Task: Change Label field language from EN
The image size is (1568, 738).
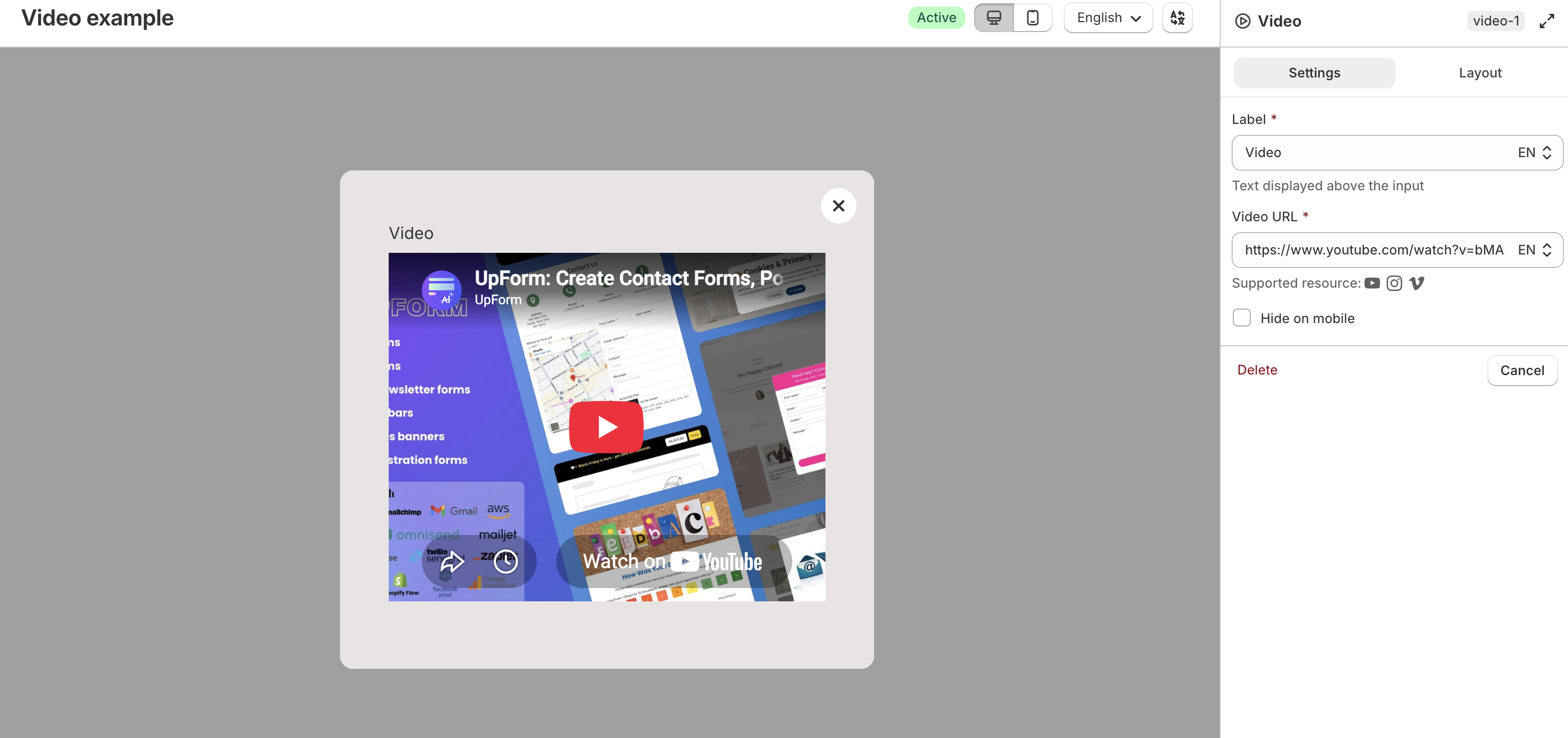Action: tap(1534, 153)
